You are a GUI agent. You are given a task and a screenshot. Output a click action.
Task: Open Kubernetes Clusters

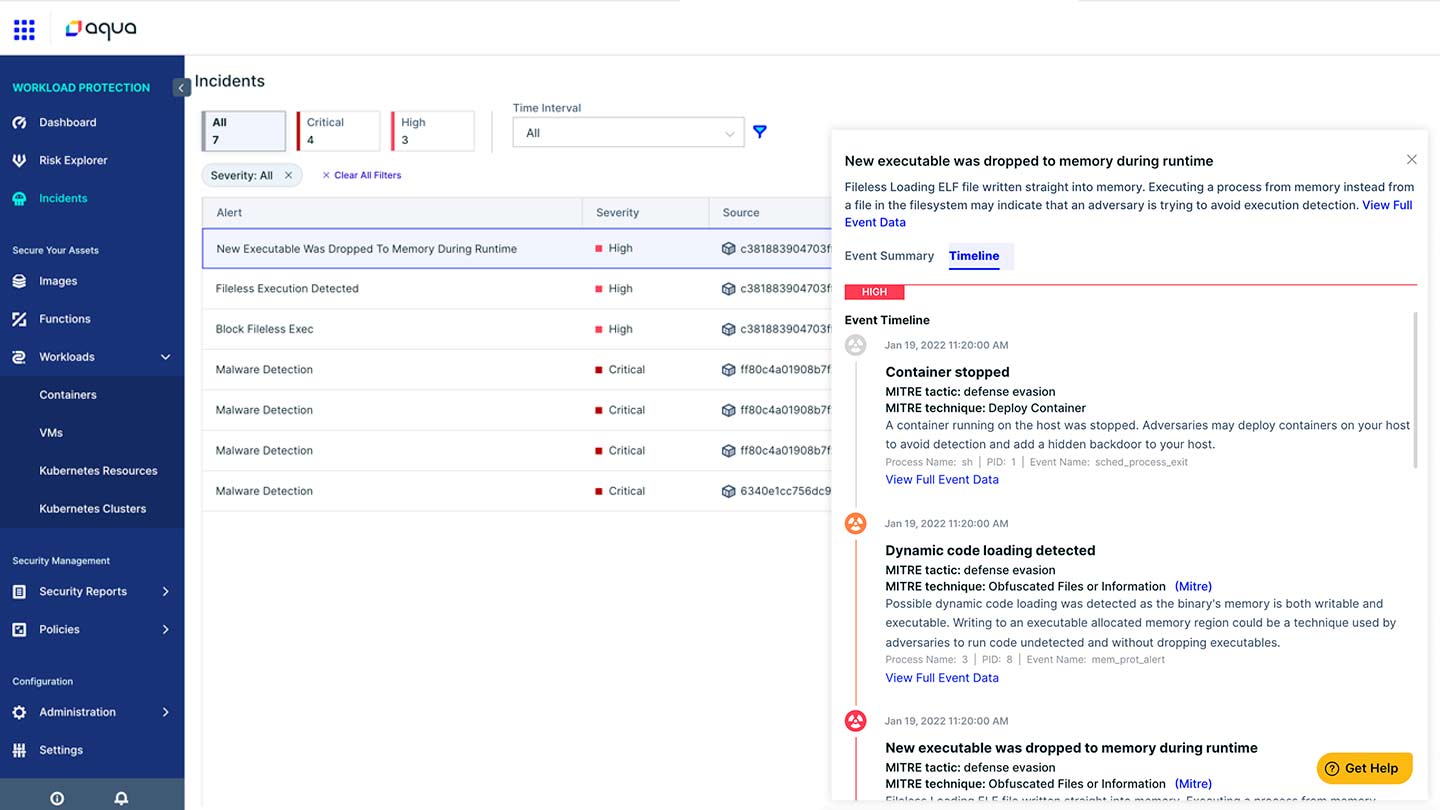92,509
